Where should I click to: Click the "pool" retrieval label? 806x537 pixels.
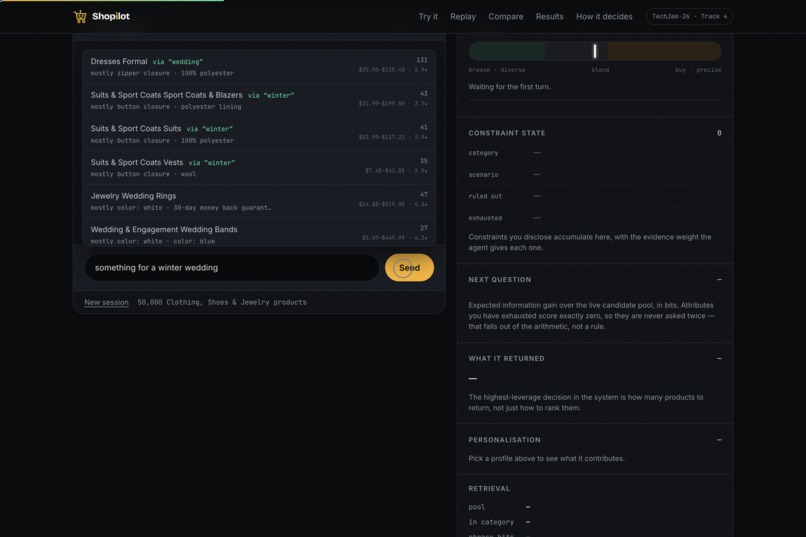pos(477,507)
